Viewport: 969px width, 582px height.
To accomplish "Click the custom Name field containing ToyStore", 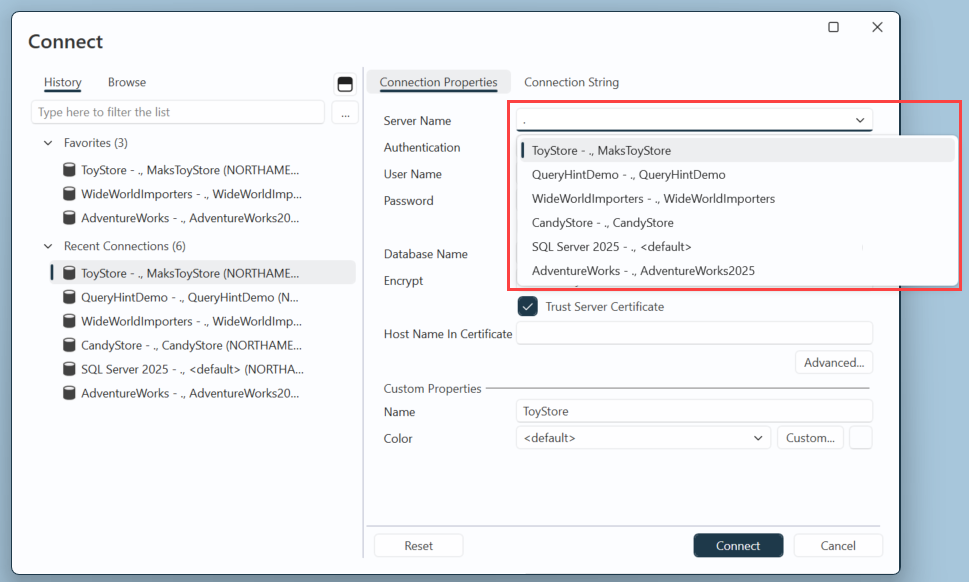I will click(694, 411).
